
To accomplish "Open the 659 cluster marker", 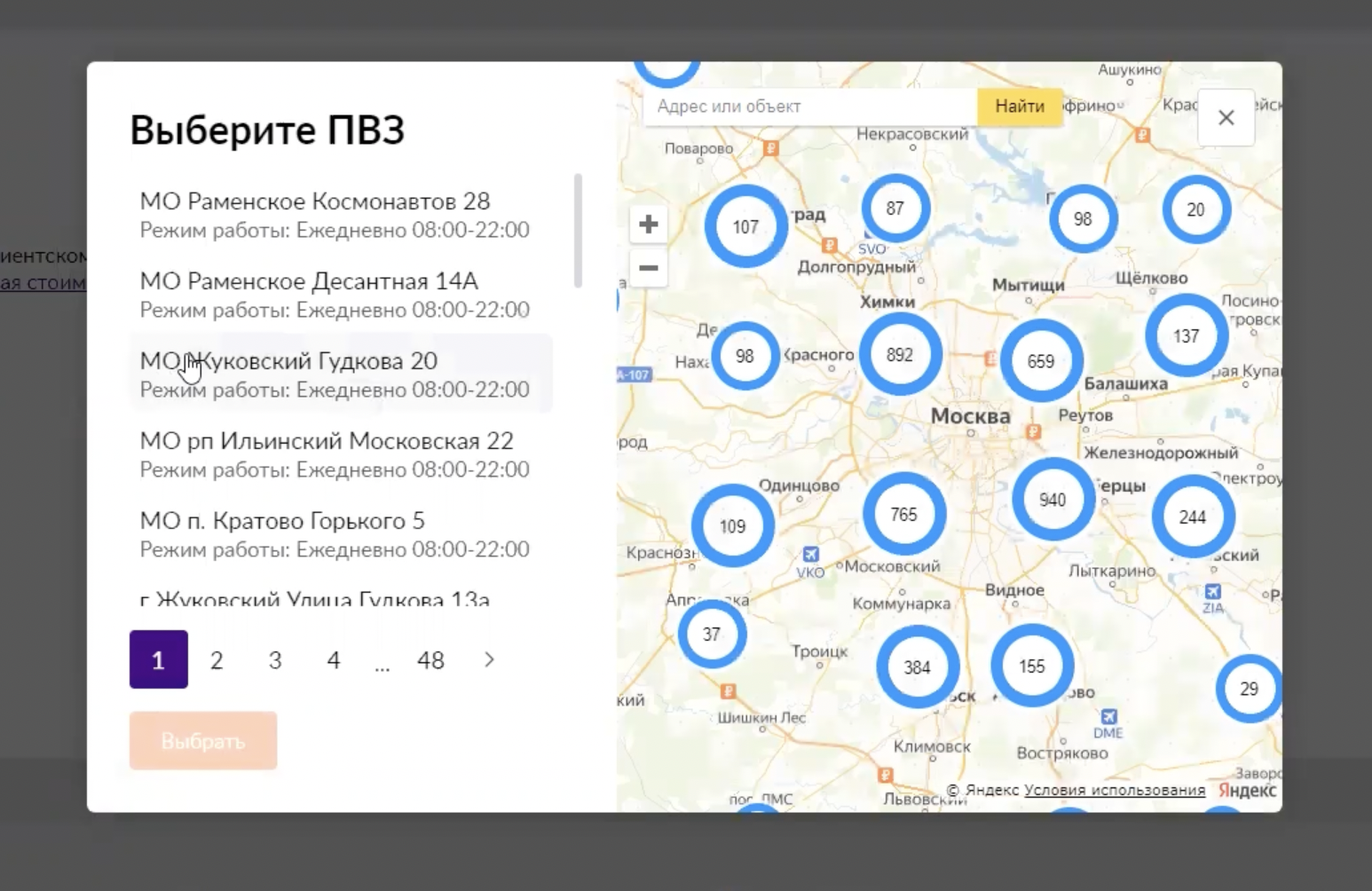I will (x=1041, y=360).
